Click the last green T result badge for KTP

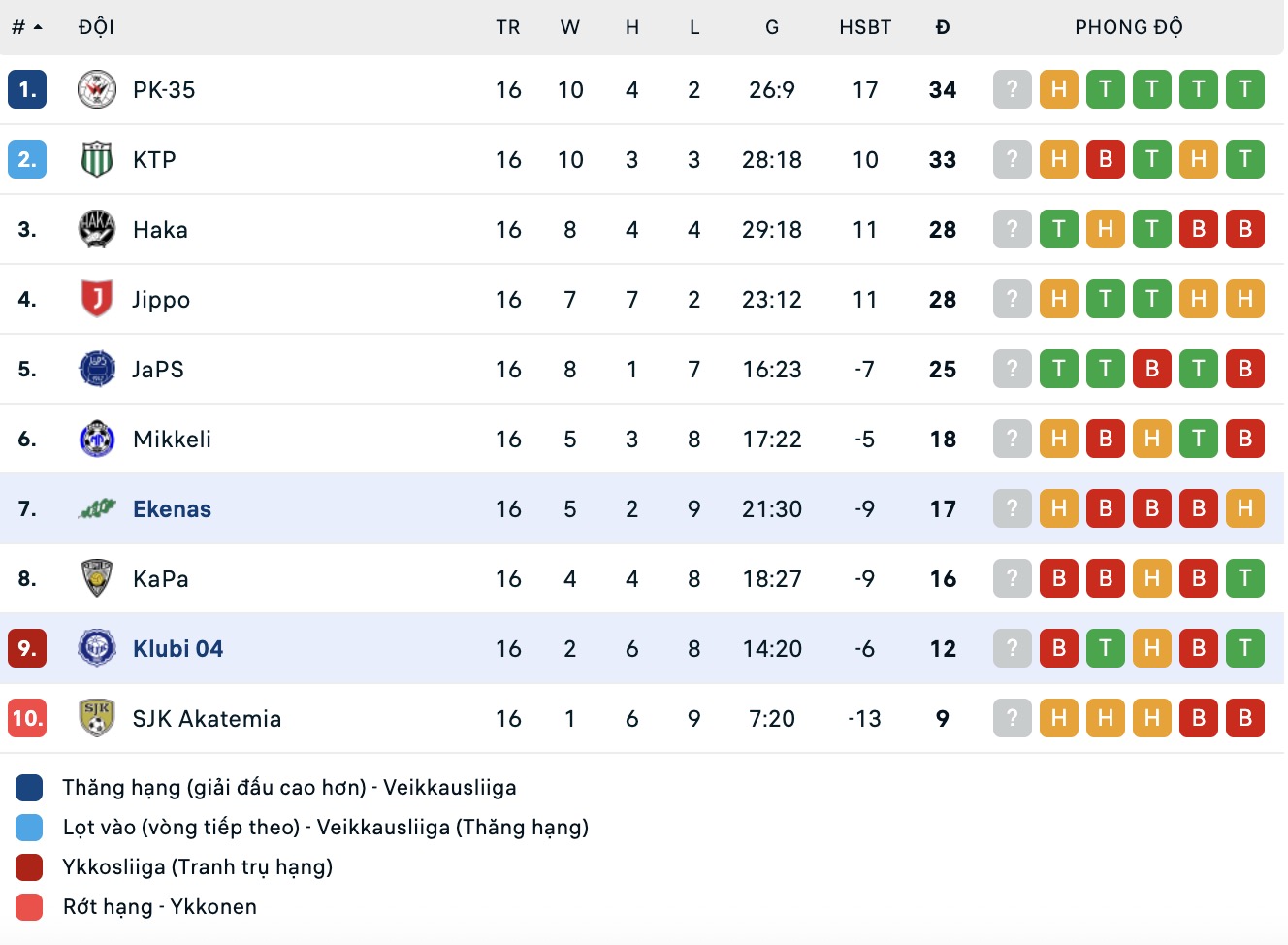[x=1245, y=160]
